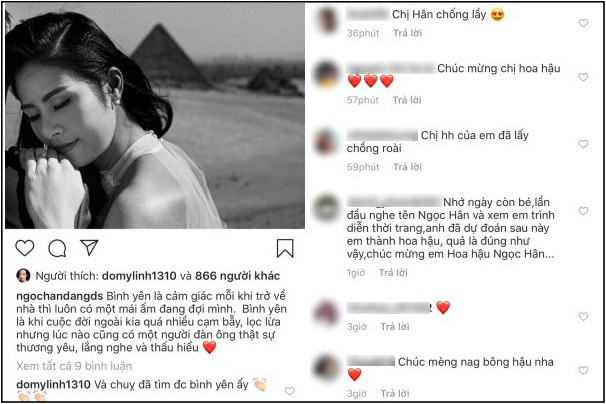Screen dimensions: 606x404
Task: View the liker avatar beside 'Người thích'
Action: click(x=23, y=276)
